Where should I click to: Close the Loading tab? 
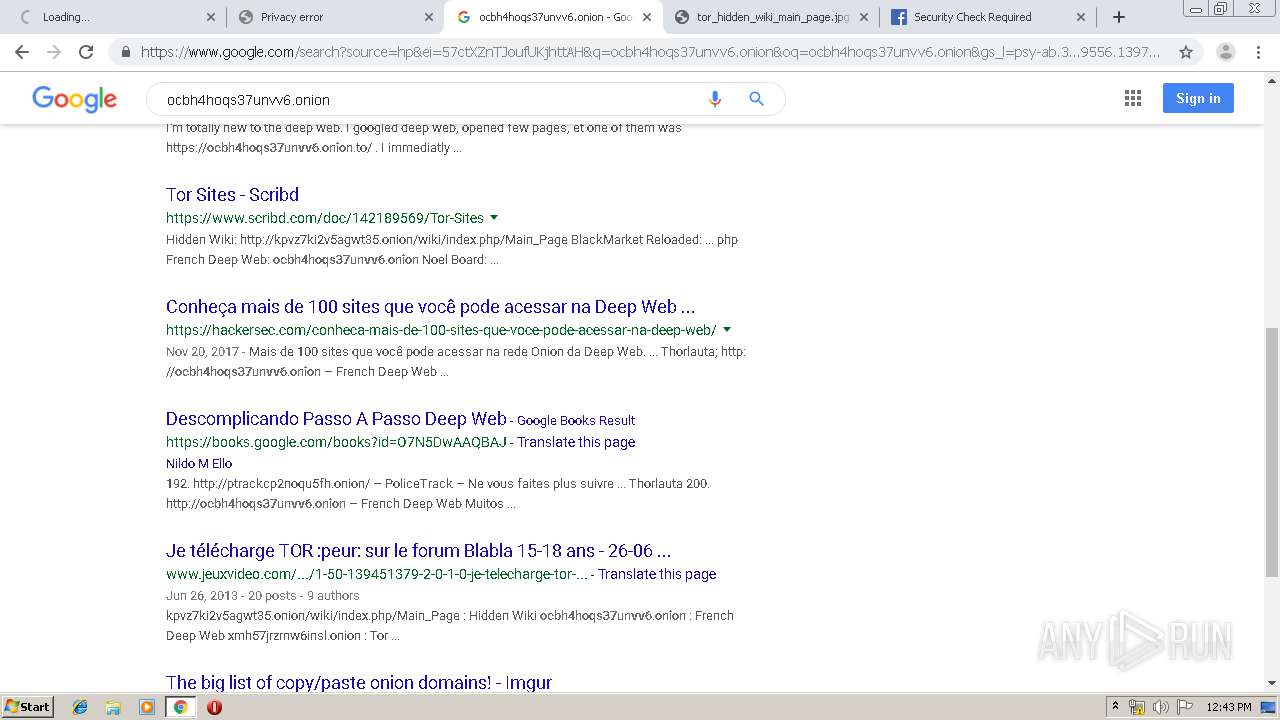click(210, 17)
